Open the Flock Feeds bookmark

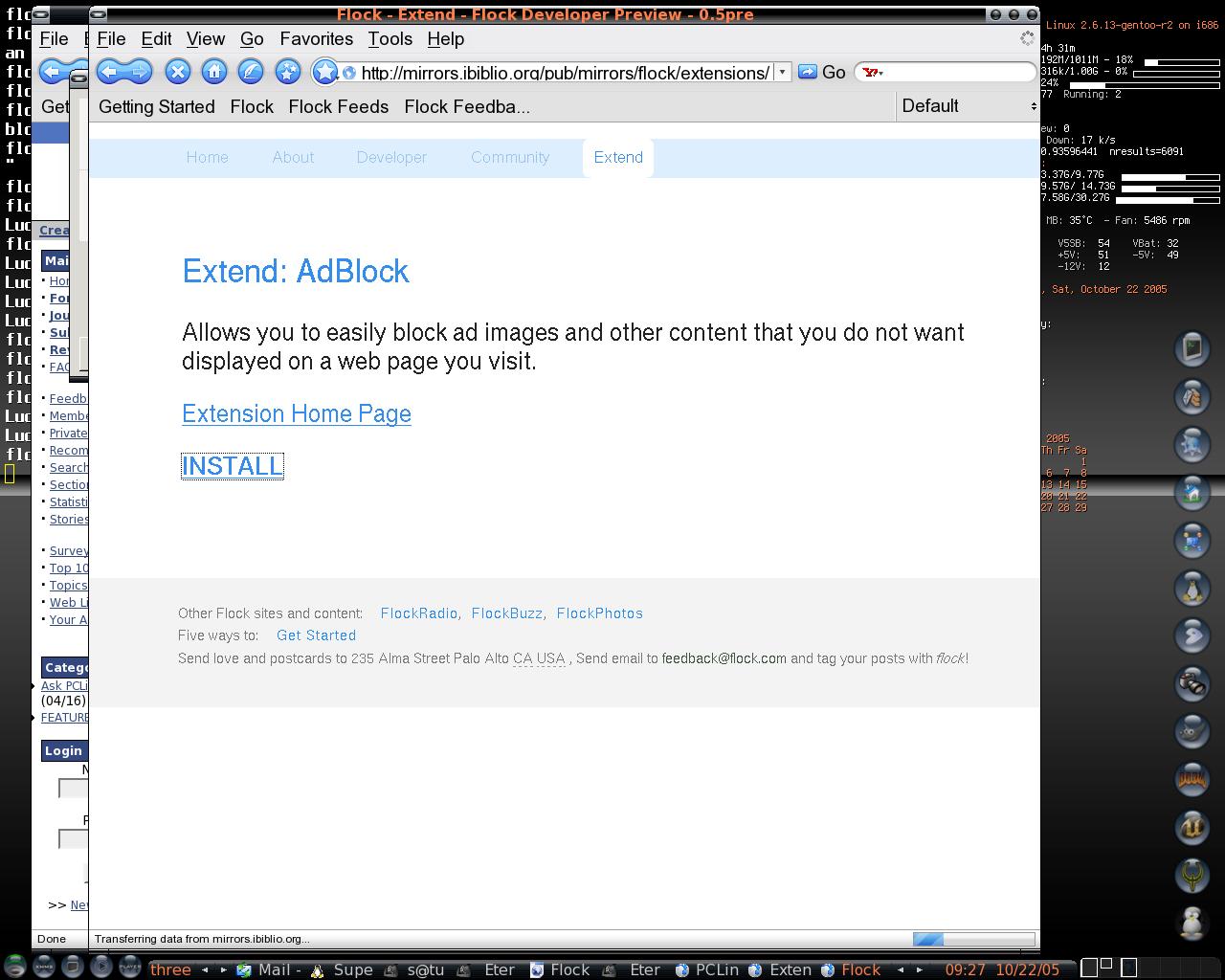339,107
